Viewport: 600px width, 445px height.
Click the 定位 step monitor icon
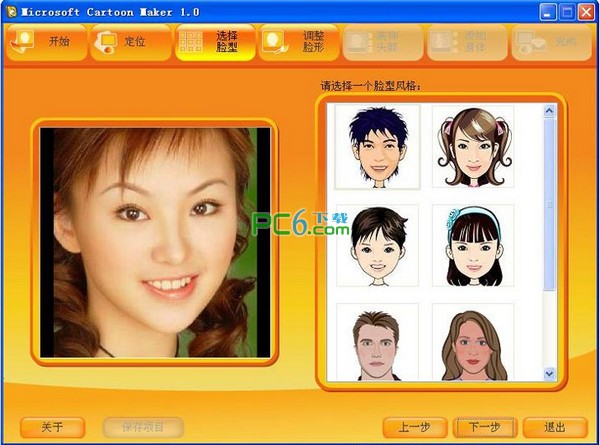tap(106, 42)
